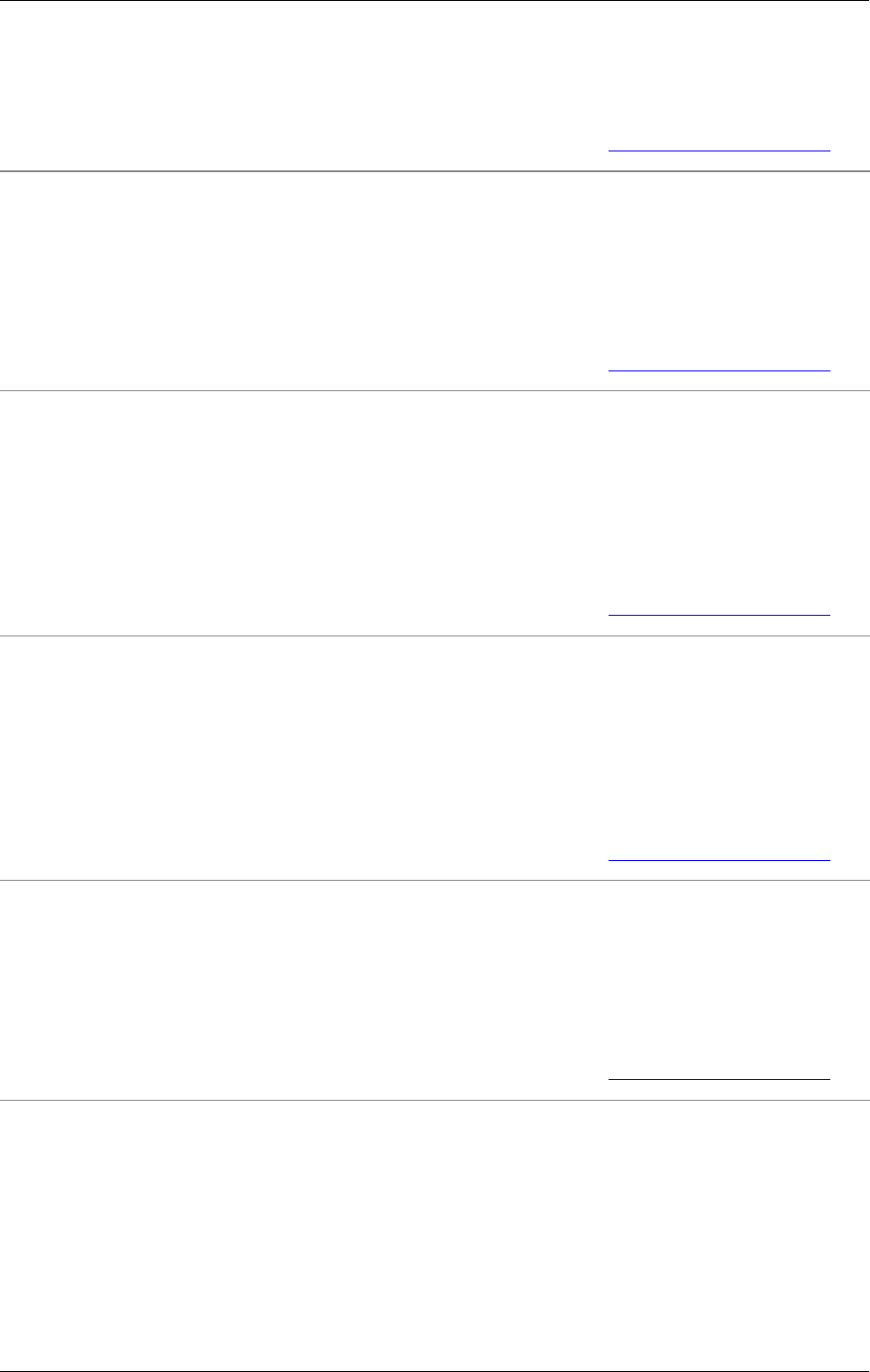Open the fifth blue underlined link

[719, 1079]
